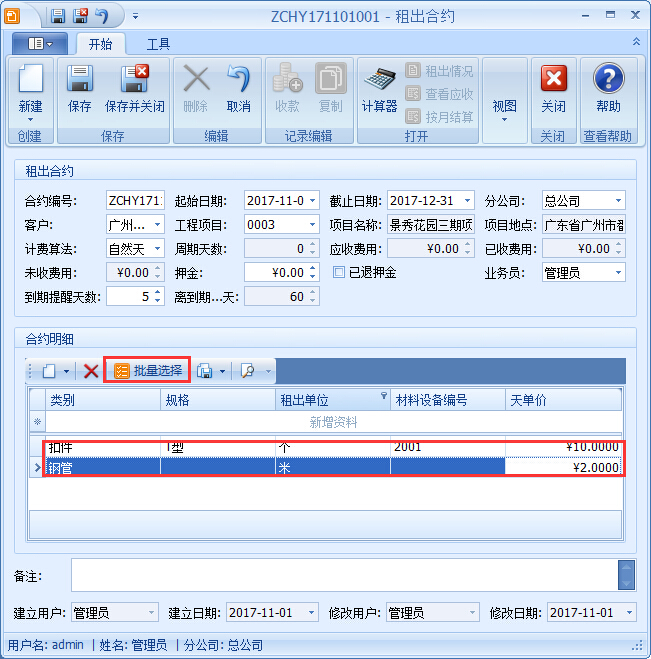This screenshot has width=651, height=659.
Task: Click red X delete row icon in 合约明细 toolbar
Action: 91,371
